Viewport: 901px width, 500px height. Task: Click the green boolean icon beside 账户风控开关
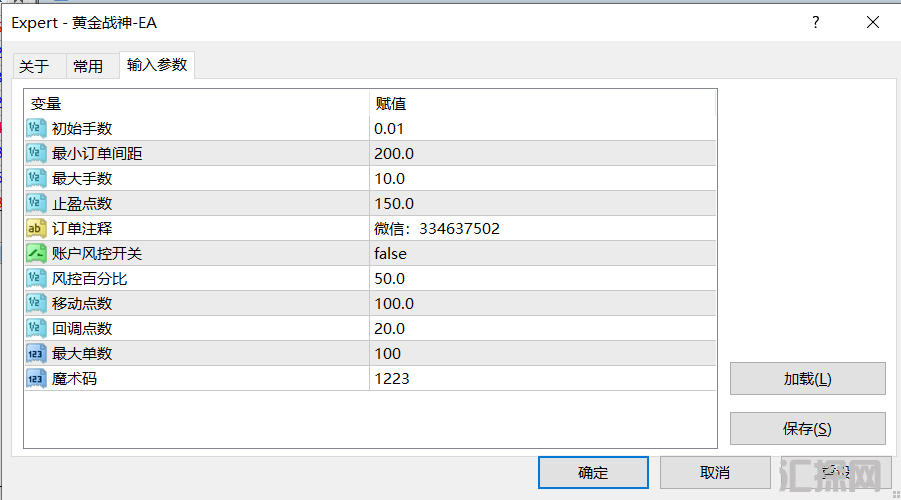pyautogui.click(x=36, y=253)
